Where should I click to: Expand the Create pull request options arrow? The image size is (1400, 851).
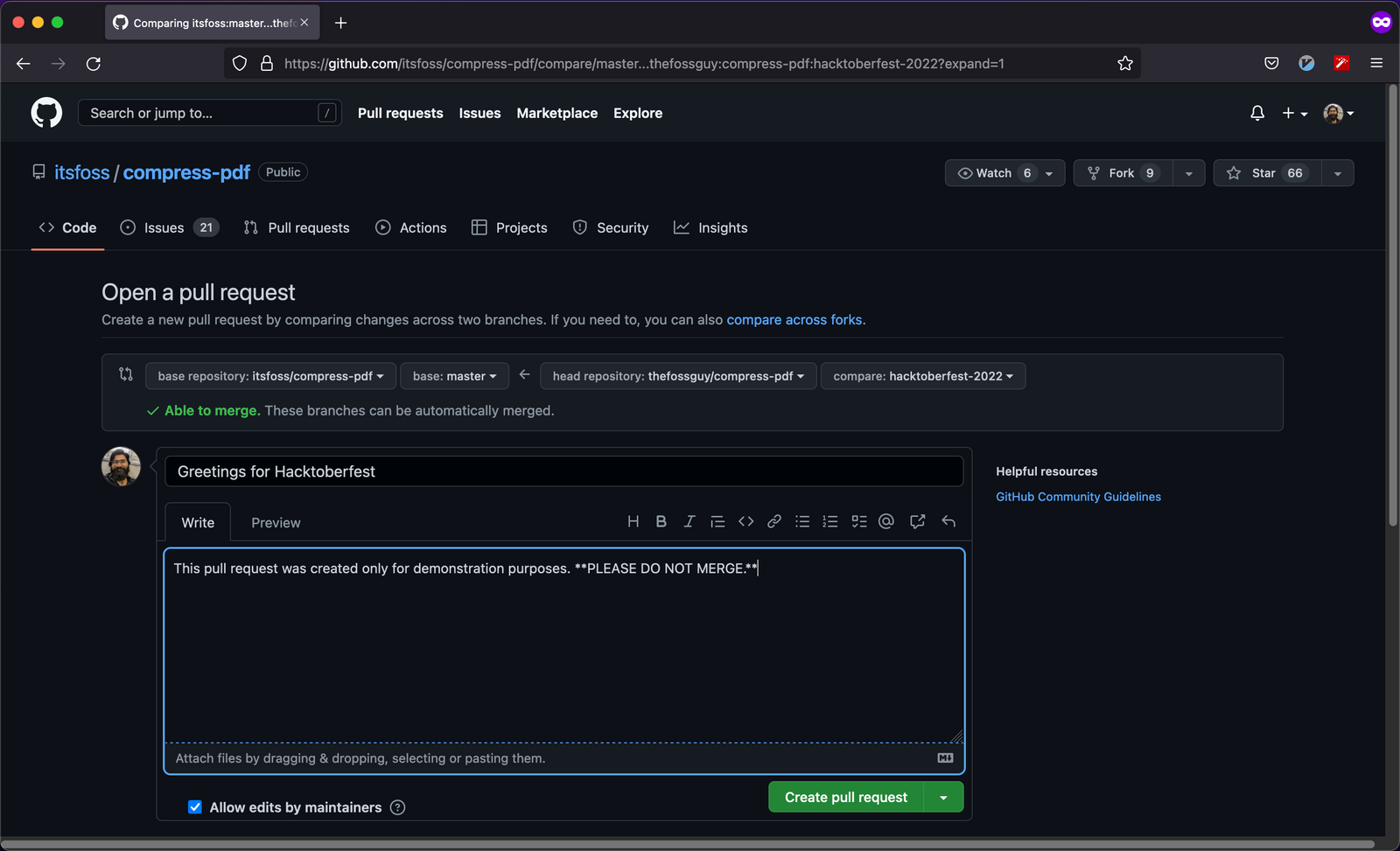point(943,797)
